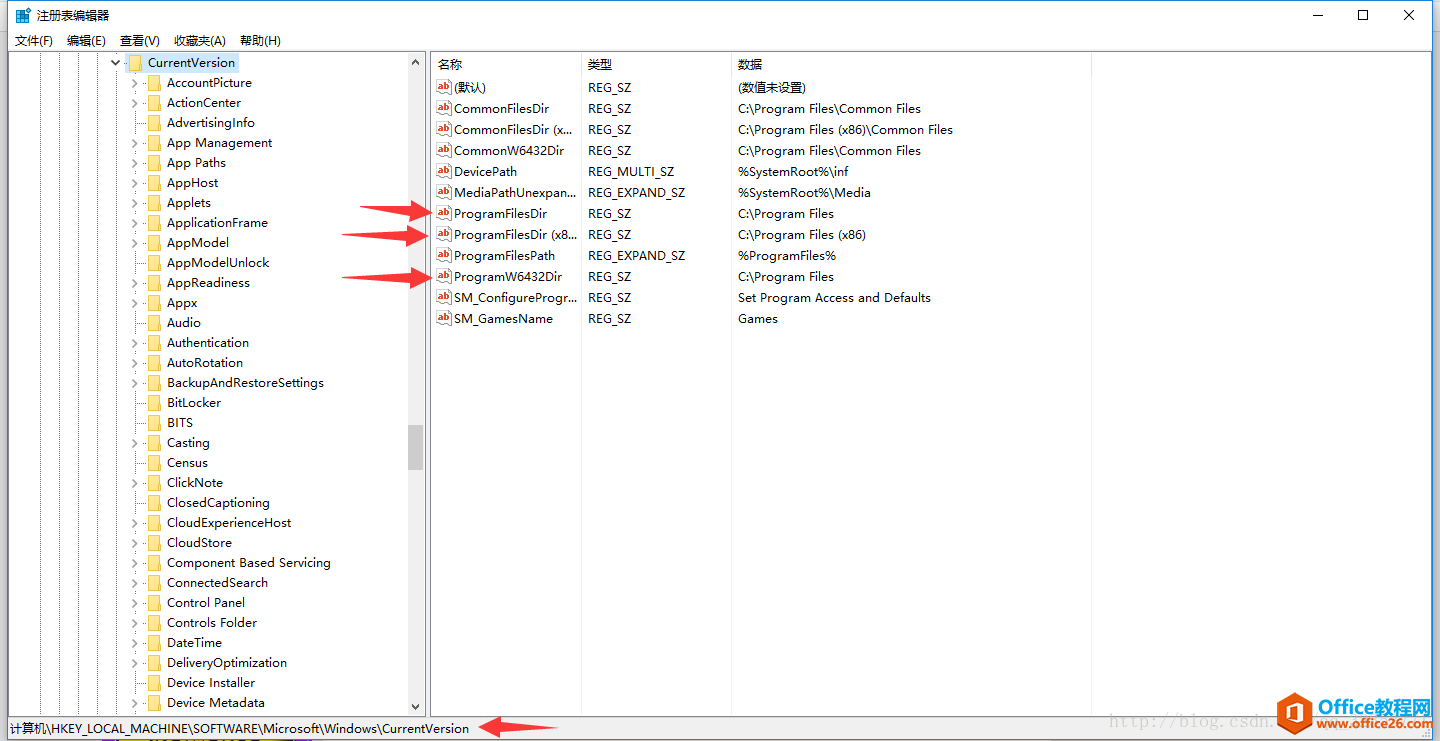The image size is (1440, 741).
Task: Select the ClosedCaptioning key
Action: click(x=218, y=503)
